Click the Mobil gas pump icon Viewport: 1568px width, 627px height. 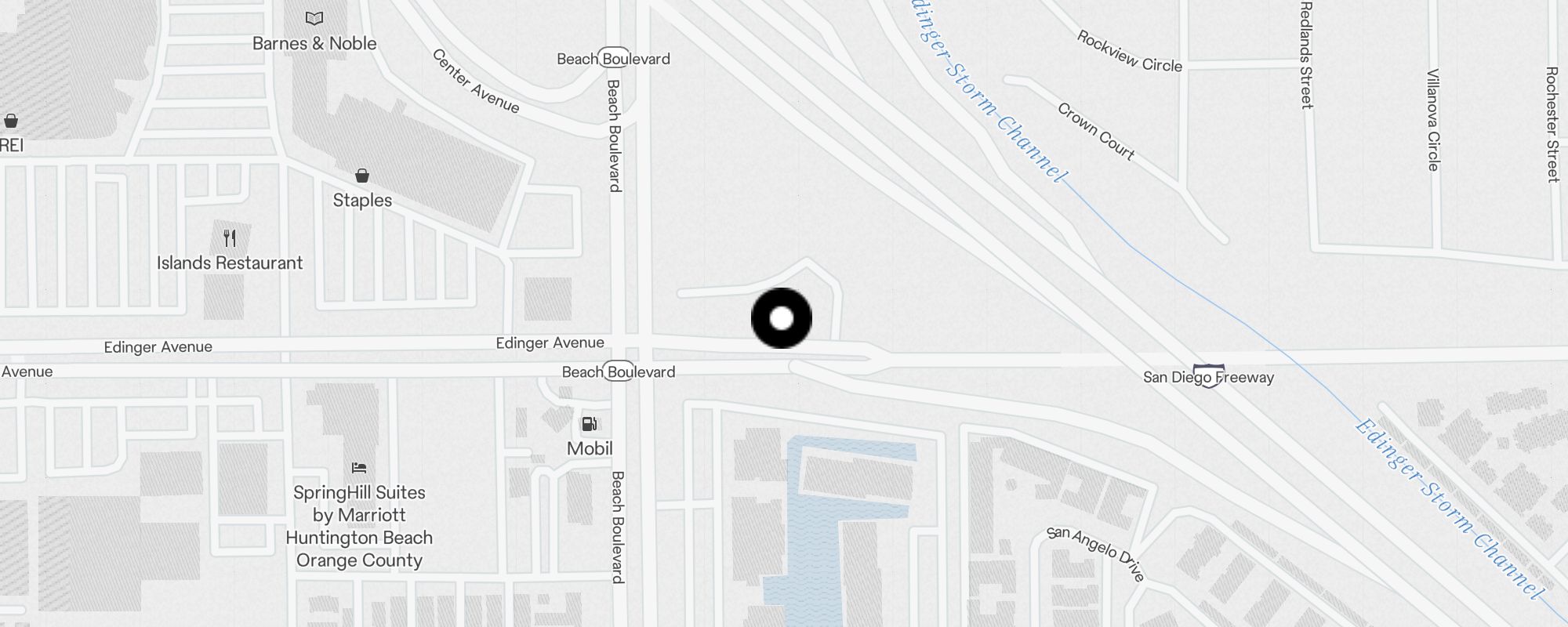(x=590, y=424)
